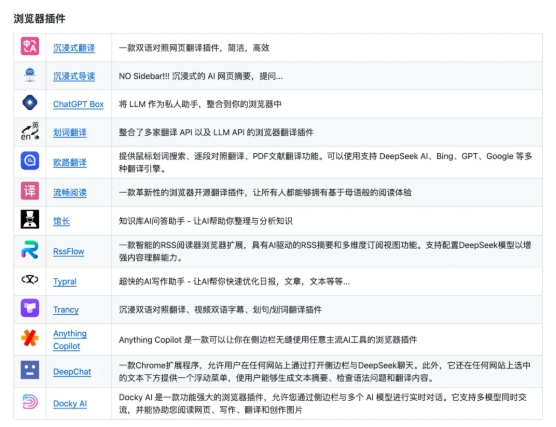Click the pink 译 icon for 流畅阅读
This screenshot has height=427, width=556.
pyautogui.click(x=30, y=191)
